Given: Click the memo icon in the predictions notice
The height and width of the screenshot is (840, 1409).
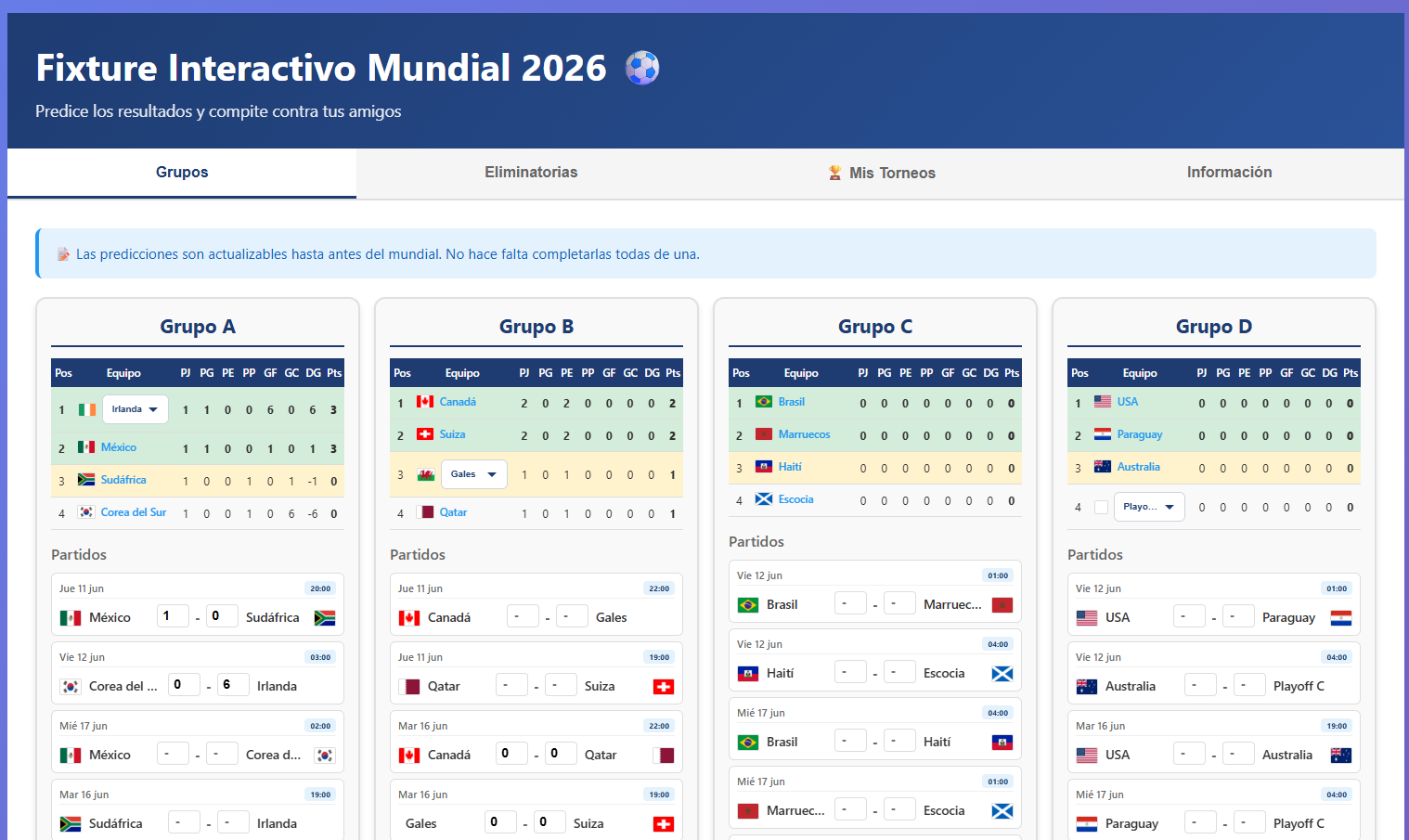Looking at the screenshot, I should 63,252.
